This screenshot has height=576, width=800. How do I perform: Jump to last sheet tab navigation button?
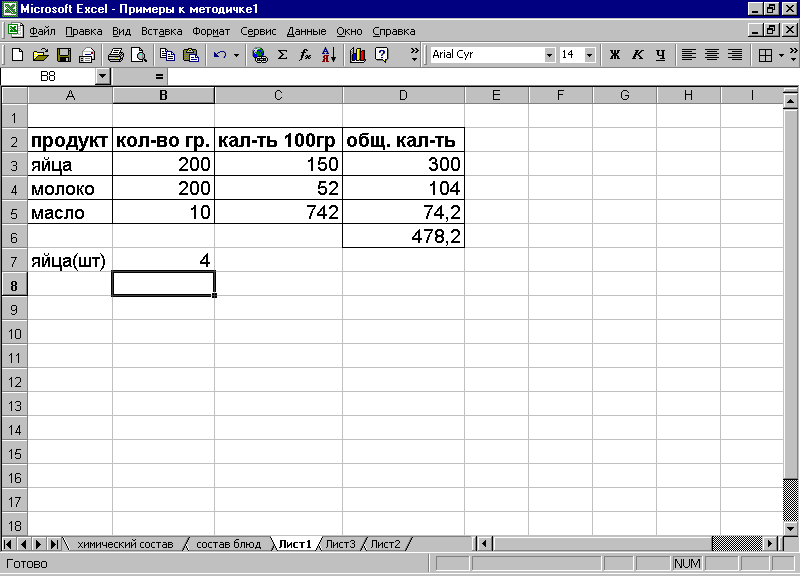point(54,544)
